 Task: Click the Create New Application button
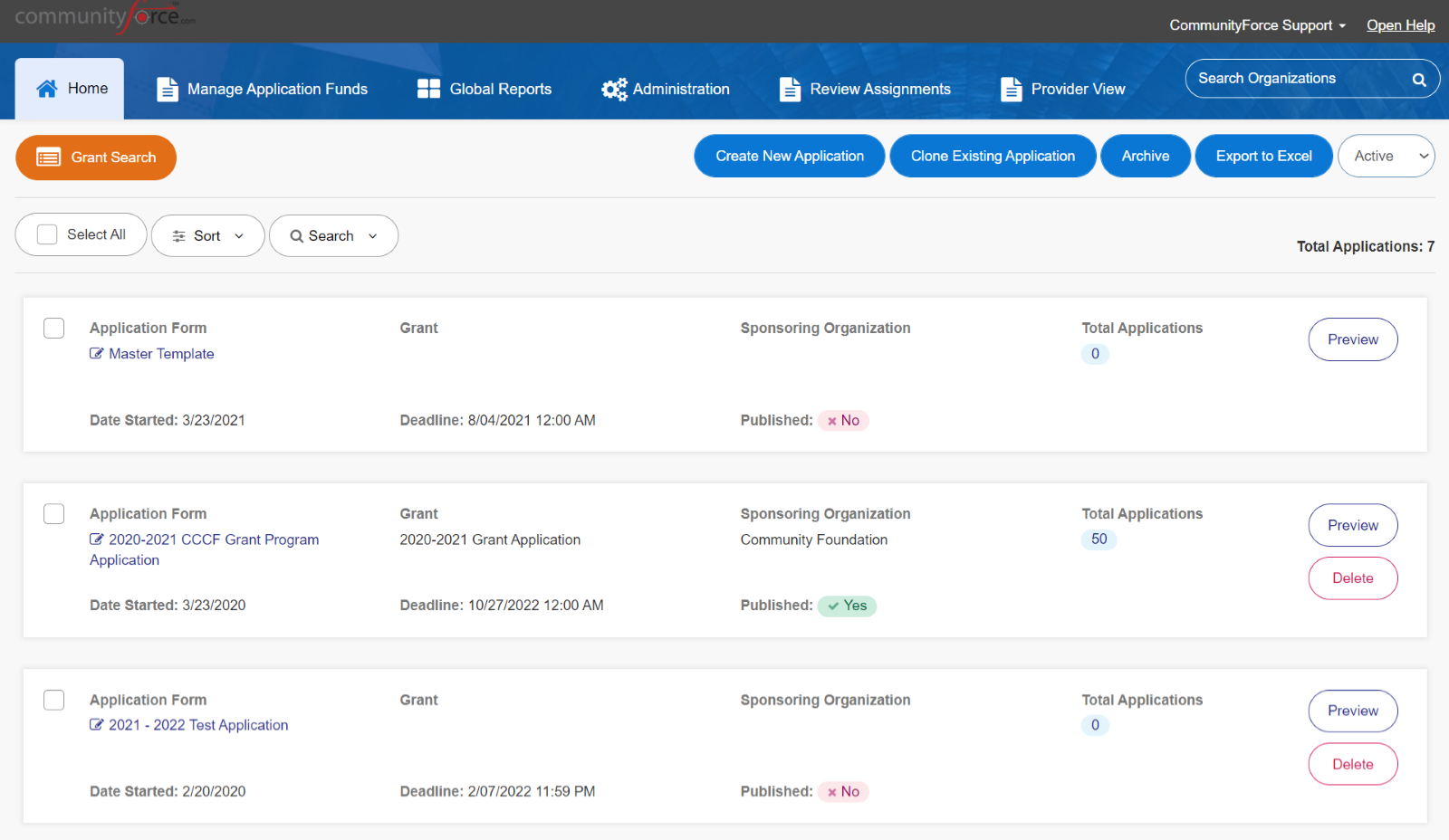[789, 157]
